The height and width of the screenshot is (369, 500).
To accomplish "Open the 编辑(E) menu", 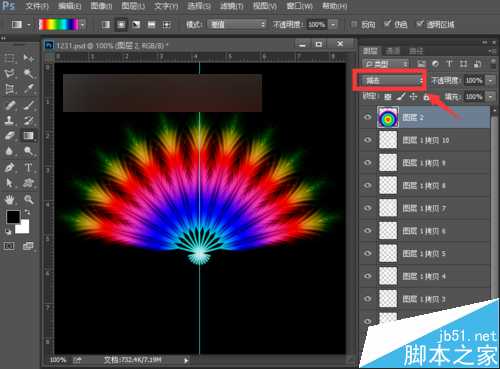I will (69, 6).
